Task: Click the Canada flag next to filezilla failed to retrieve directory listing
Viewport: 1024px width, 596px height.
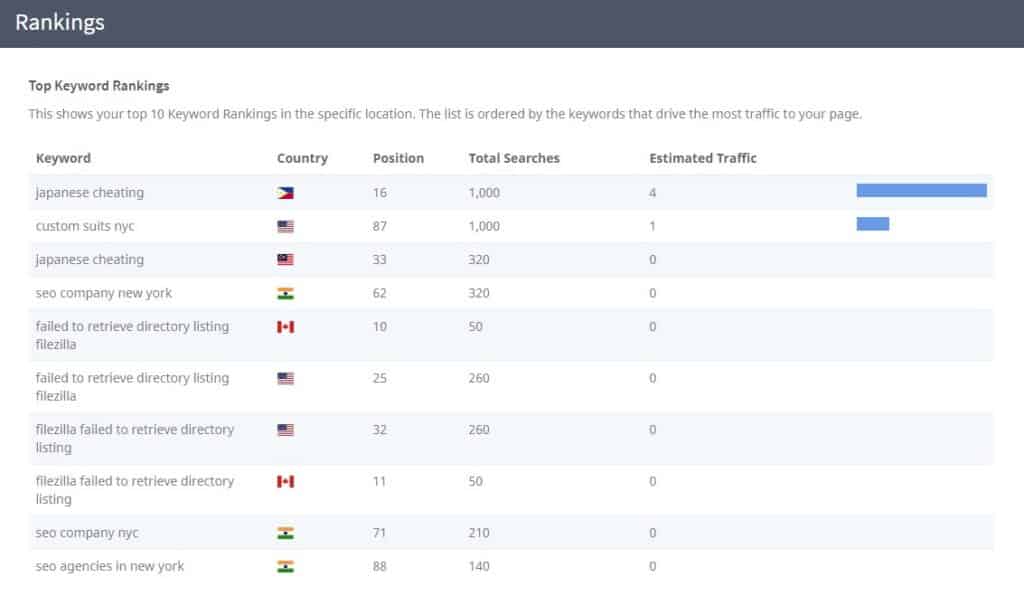Action: (287, 481)
